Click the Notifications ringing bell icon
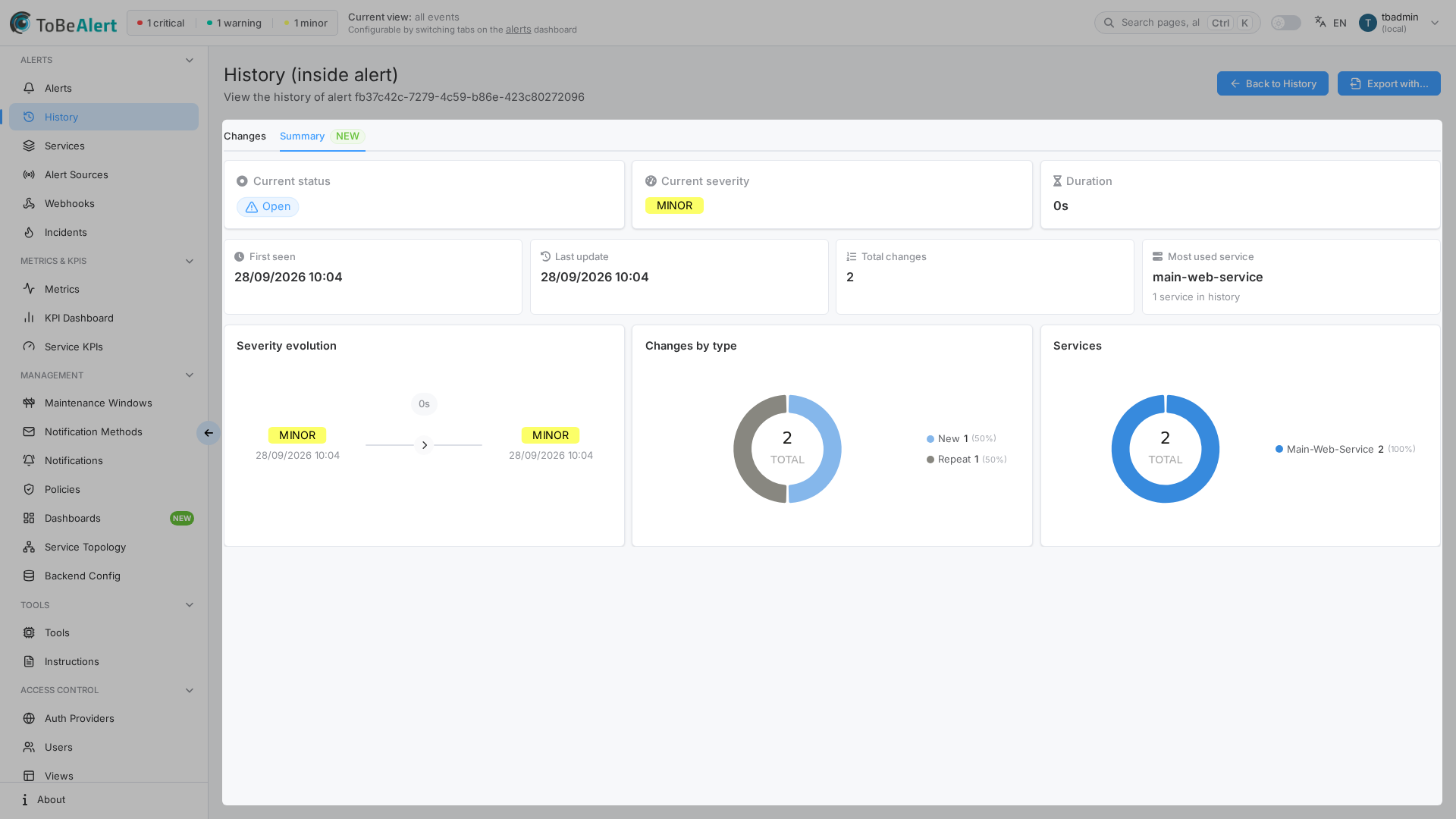Screen dimensions: 1456x819 (x=29, y=460)
